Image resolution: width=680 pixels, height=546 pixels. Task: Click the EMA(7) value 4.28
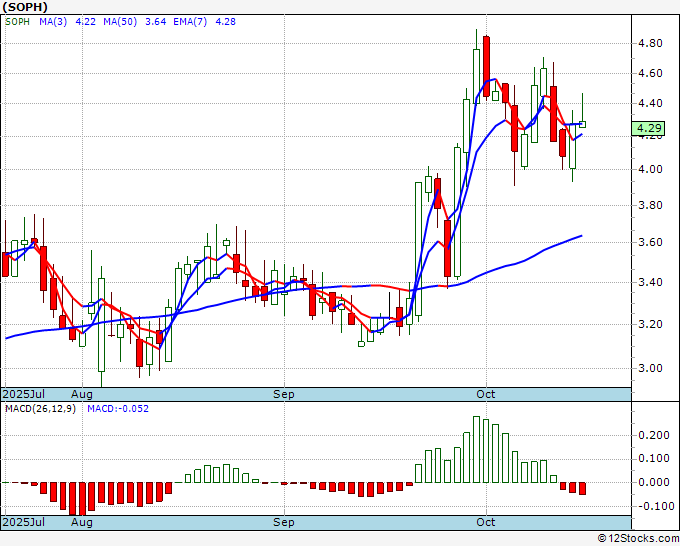click(x=226, y=22)
